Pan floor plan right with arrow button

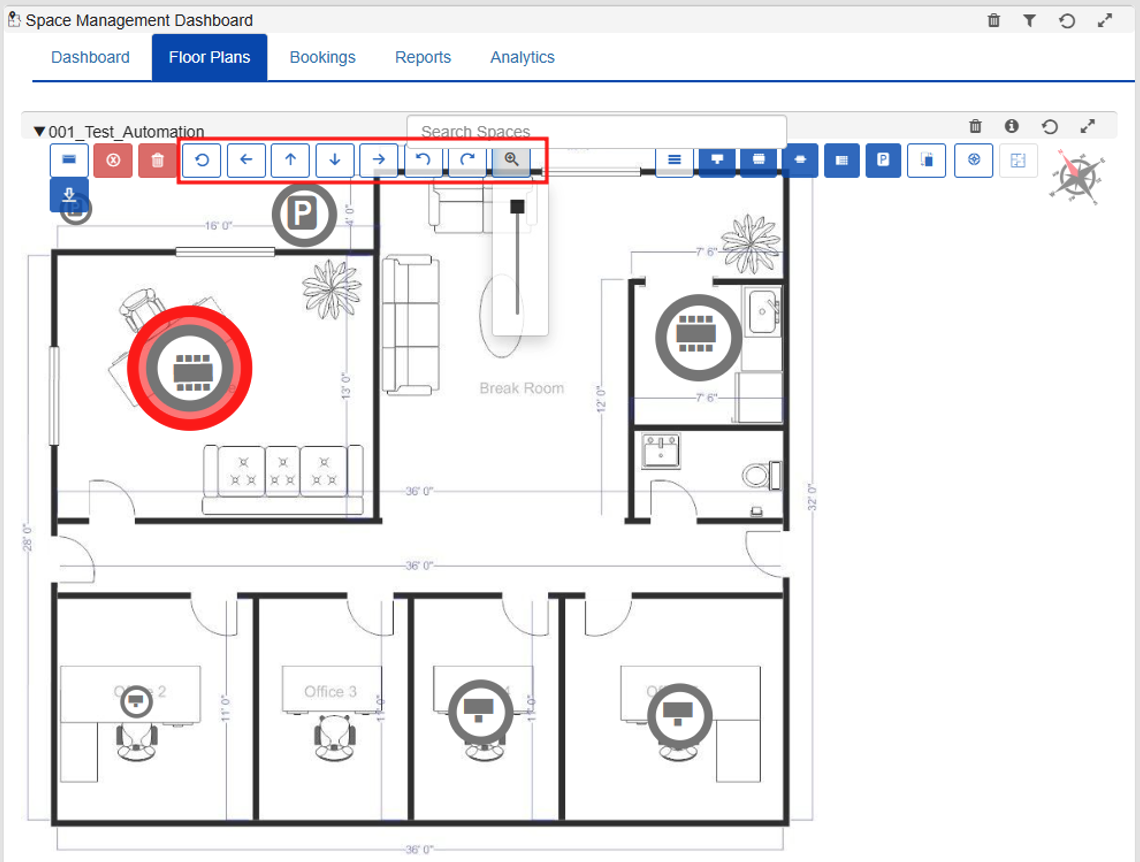click(379, 160)
